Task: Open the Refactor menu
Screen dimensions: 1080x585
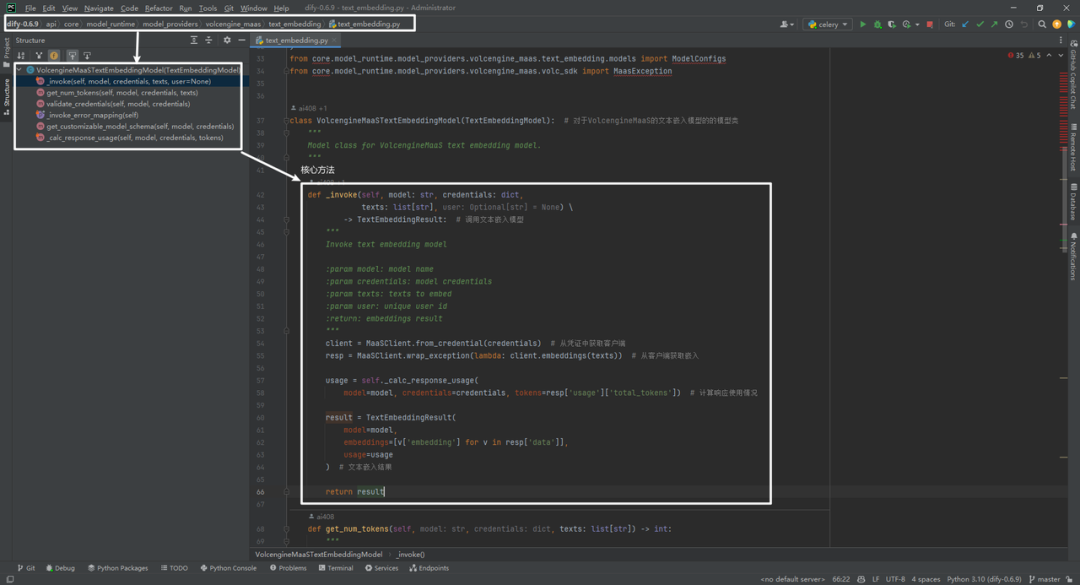Action: pyautogui.click(x=158, y=8)
